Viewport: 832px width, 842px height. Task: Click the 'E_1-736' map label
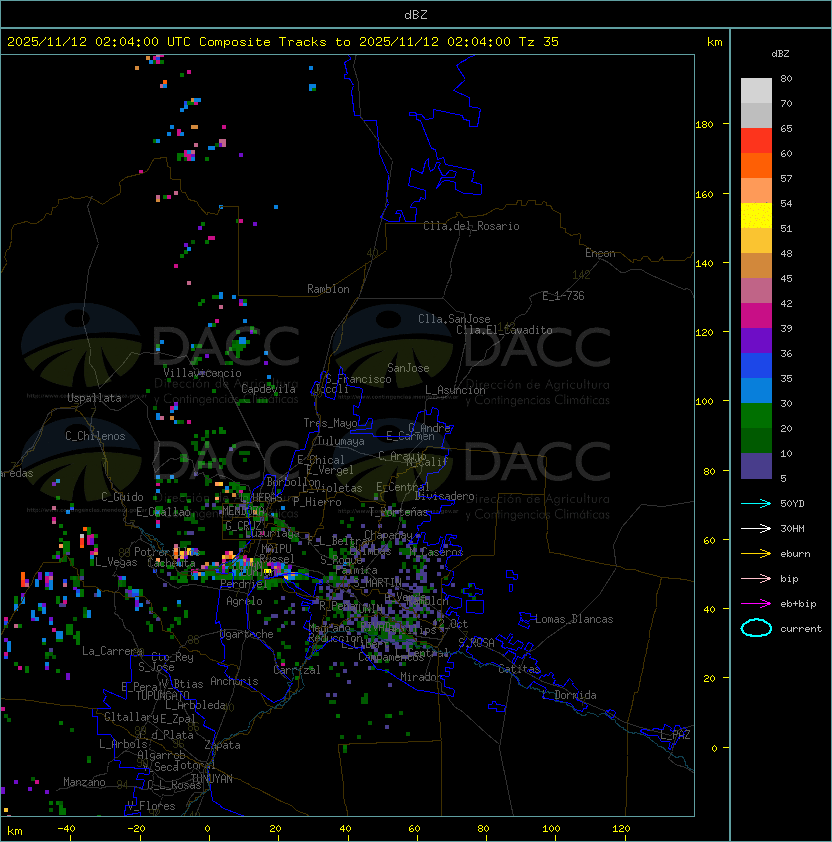[x=563, y=296]
